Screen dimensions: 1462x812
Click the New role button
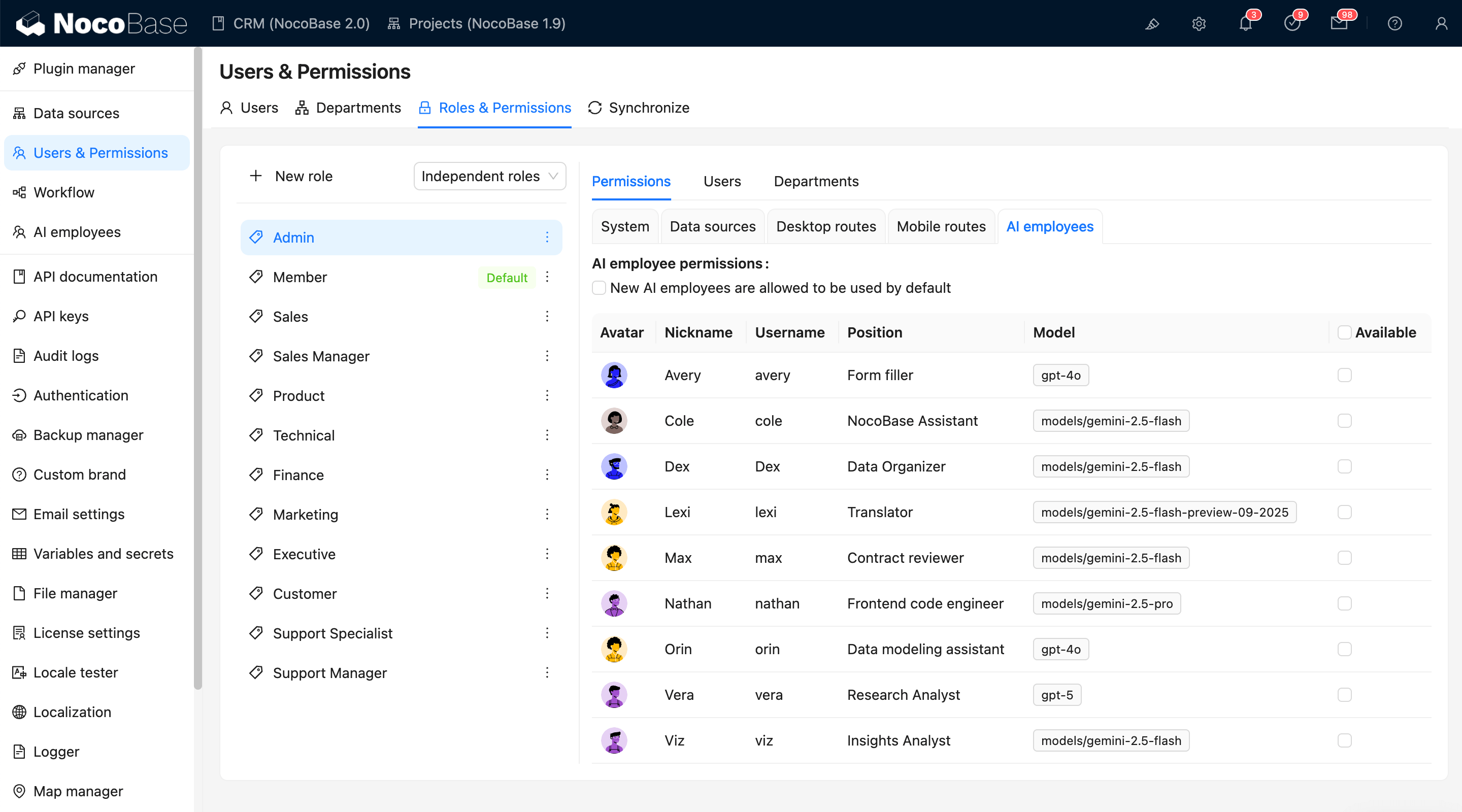tap(291, 177)
